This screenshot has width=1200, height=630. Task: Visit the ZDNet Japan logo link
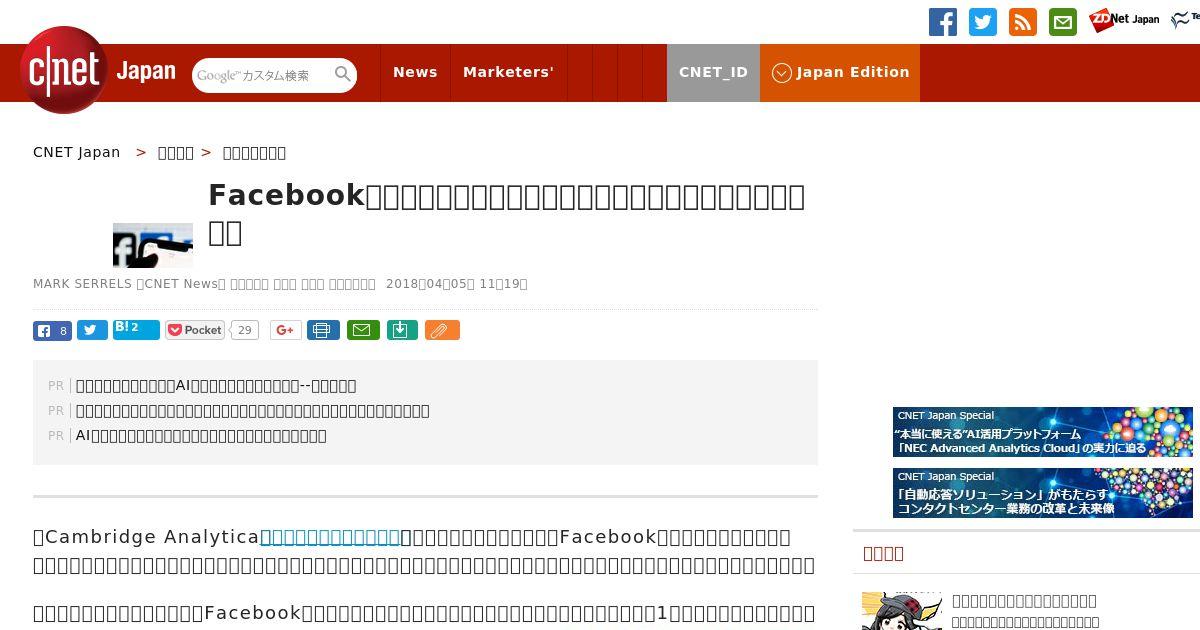tap(1124, 20)
